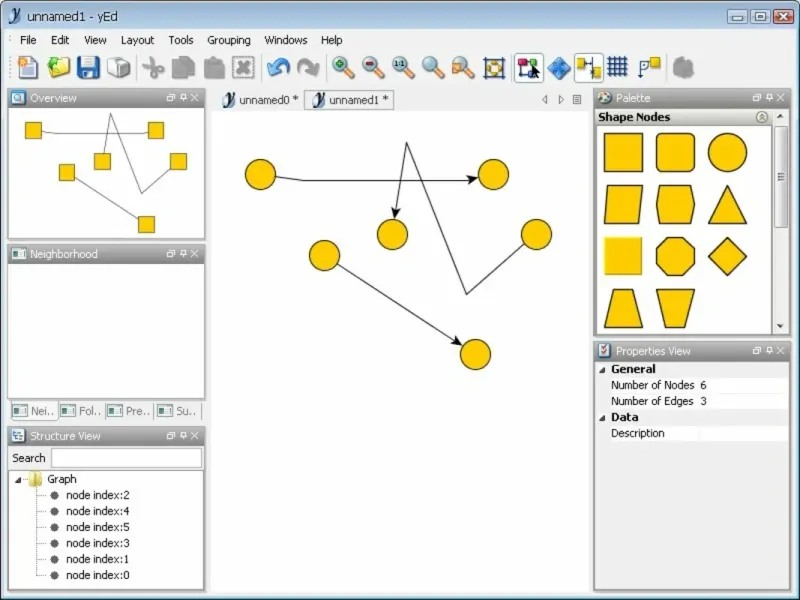Switch to the Nei.. panel tab
Viewport: 800px width, 600px height.
point(34,411)
